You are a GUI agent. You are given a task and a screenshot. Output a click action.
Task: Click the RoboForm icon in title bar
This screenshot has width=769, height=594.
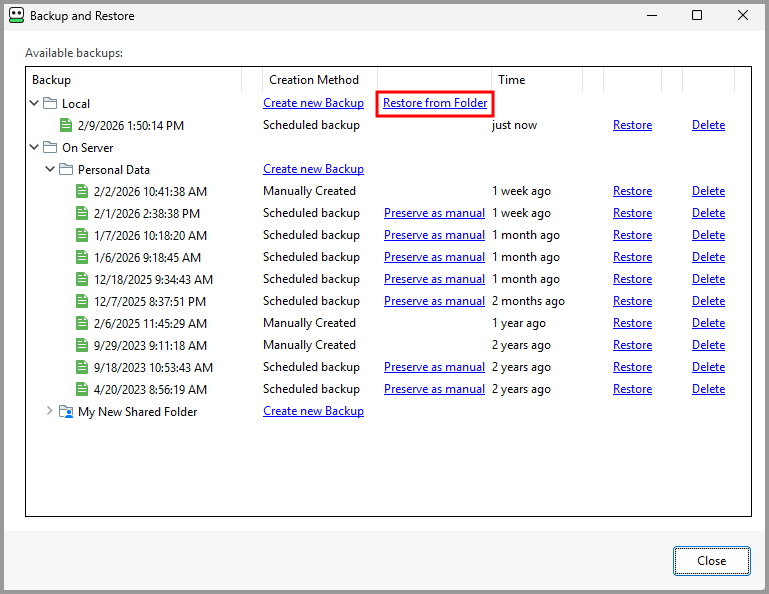(16, 15)
